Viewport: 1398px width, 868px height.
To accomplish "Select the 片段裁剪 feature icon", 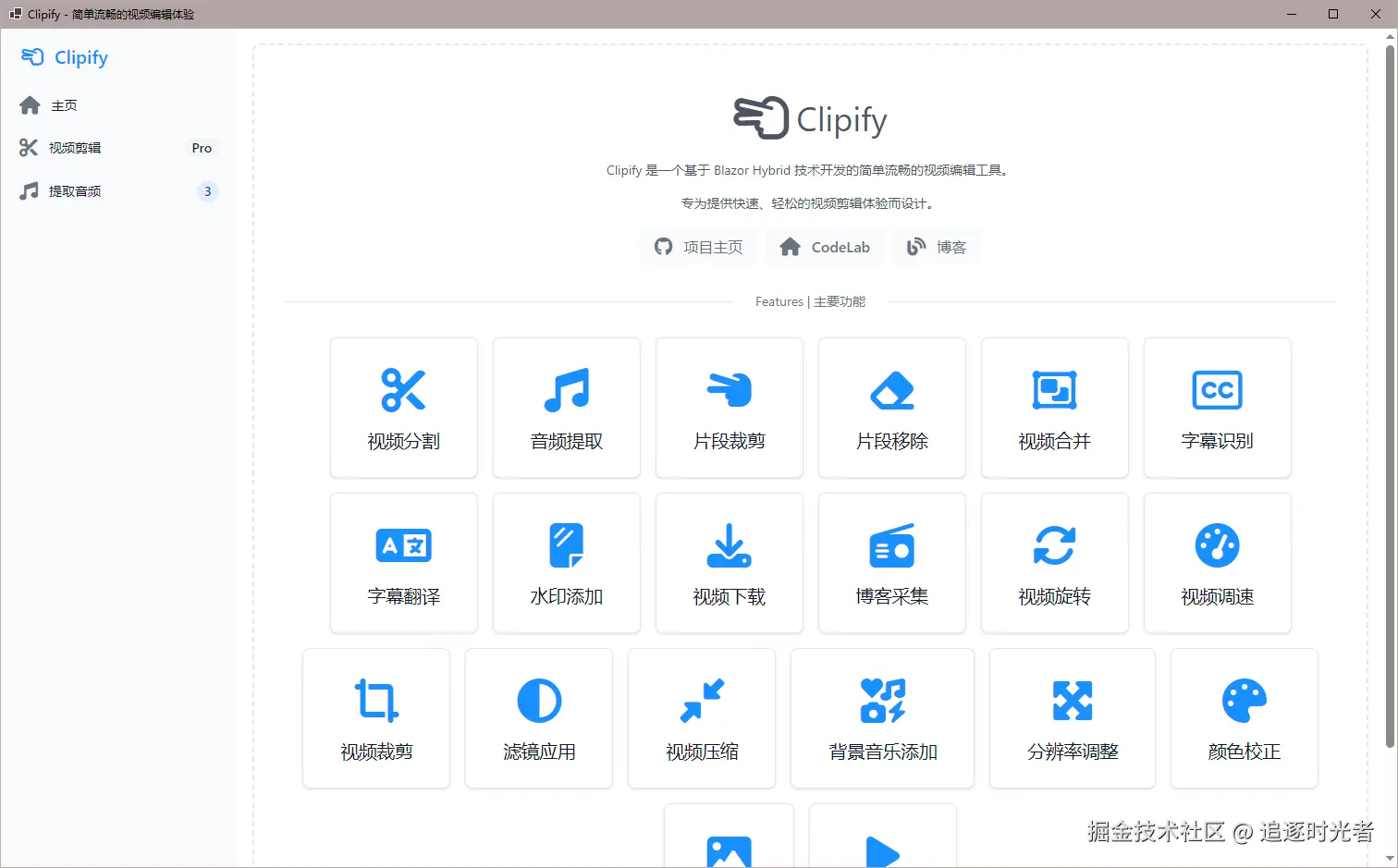I will pyautogui.click(x=730, y=390).
